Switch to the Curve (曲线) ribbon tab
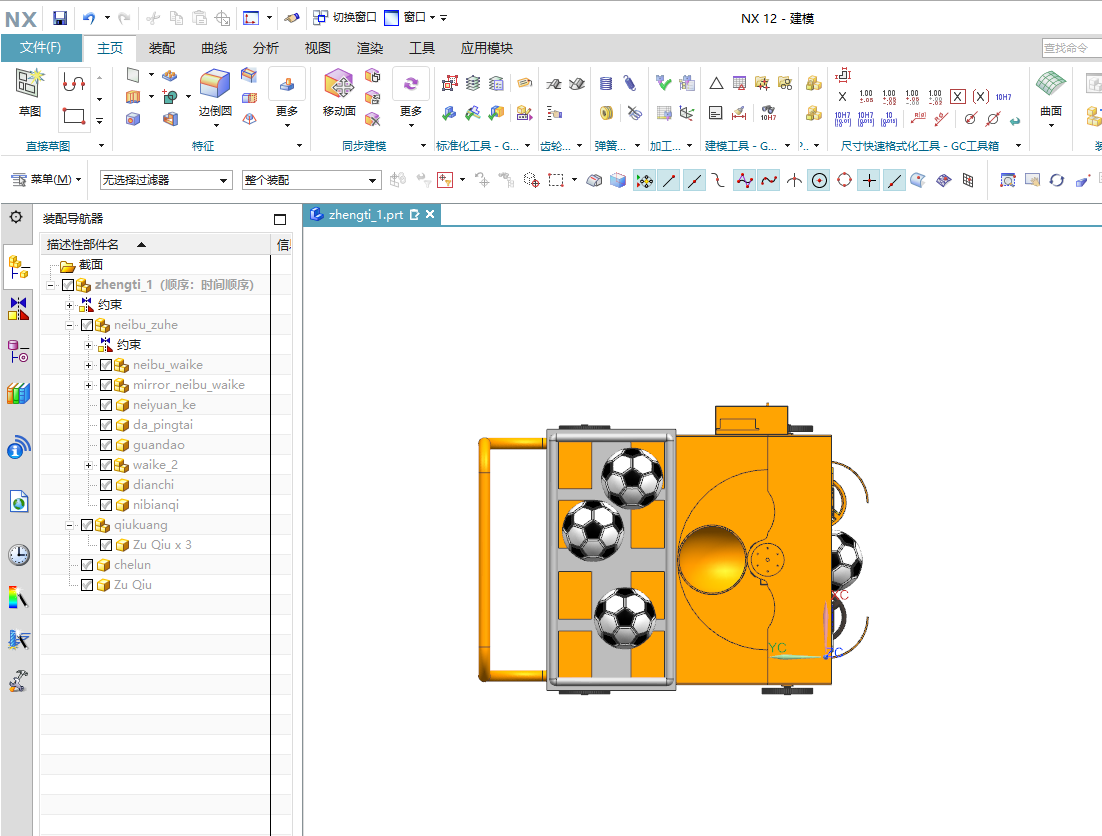This screenshot has width=1102, height=836. (x=214, y=48)
